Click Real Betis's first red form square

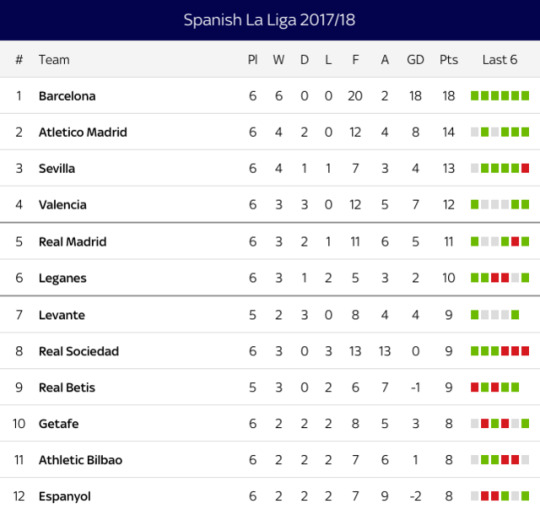[475, 387]
